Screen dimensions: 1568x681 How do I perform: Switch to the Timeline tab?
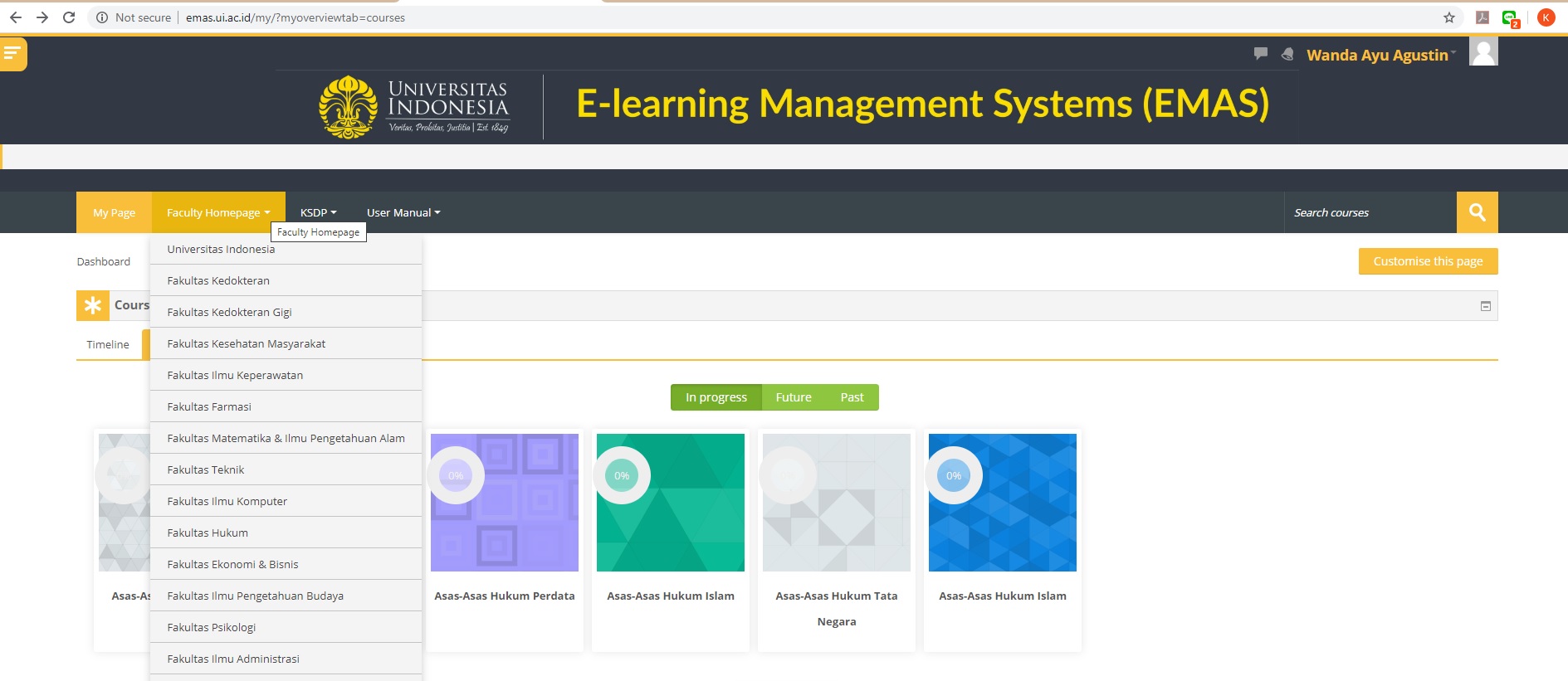[108, 344]
